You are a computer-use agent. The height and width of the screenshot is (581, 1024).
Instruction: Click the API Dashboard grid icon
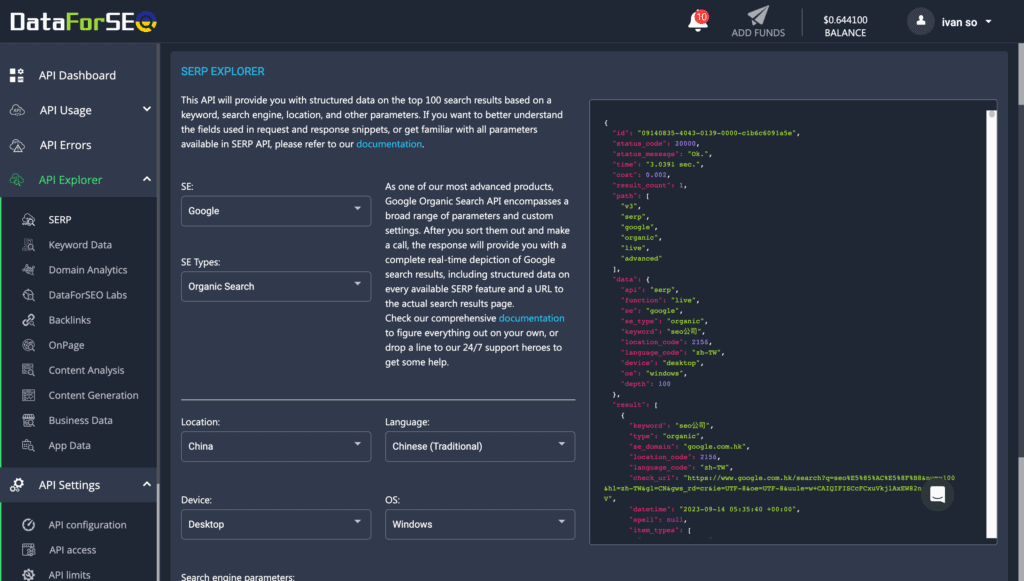click(17, 75)
